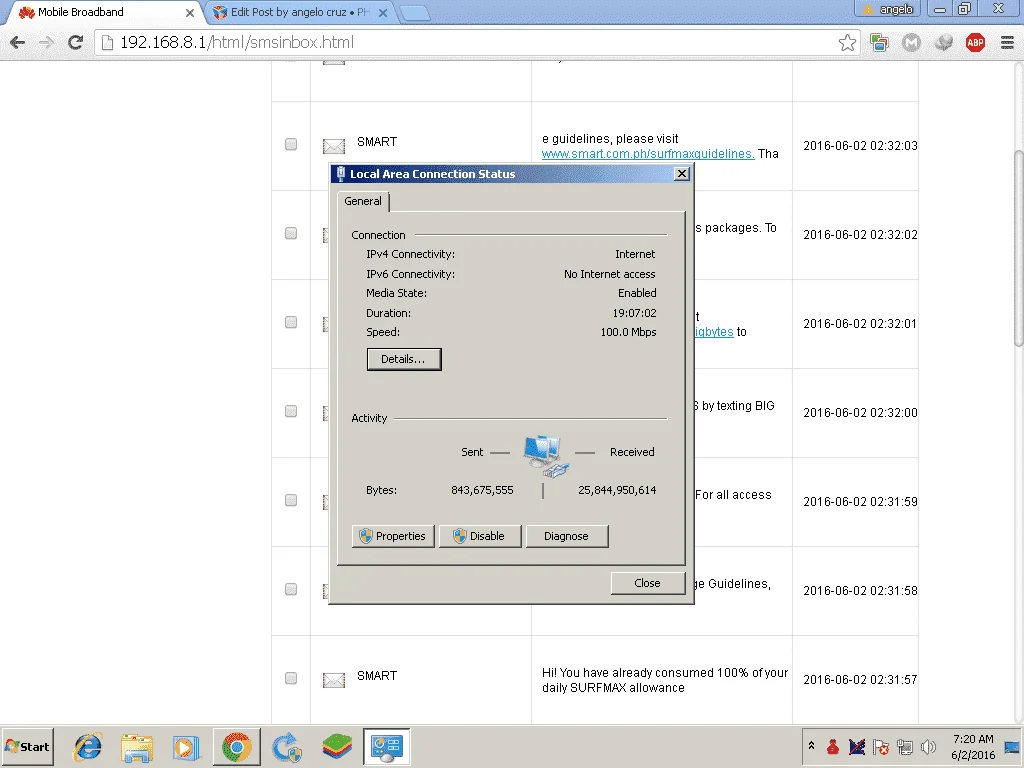Open the Windows Start menu
Viewport: 1024px width, 768px height.
(x=27, y=746)
